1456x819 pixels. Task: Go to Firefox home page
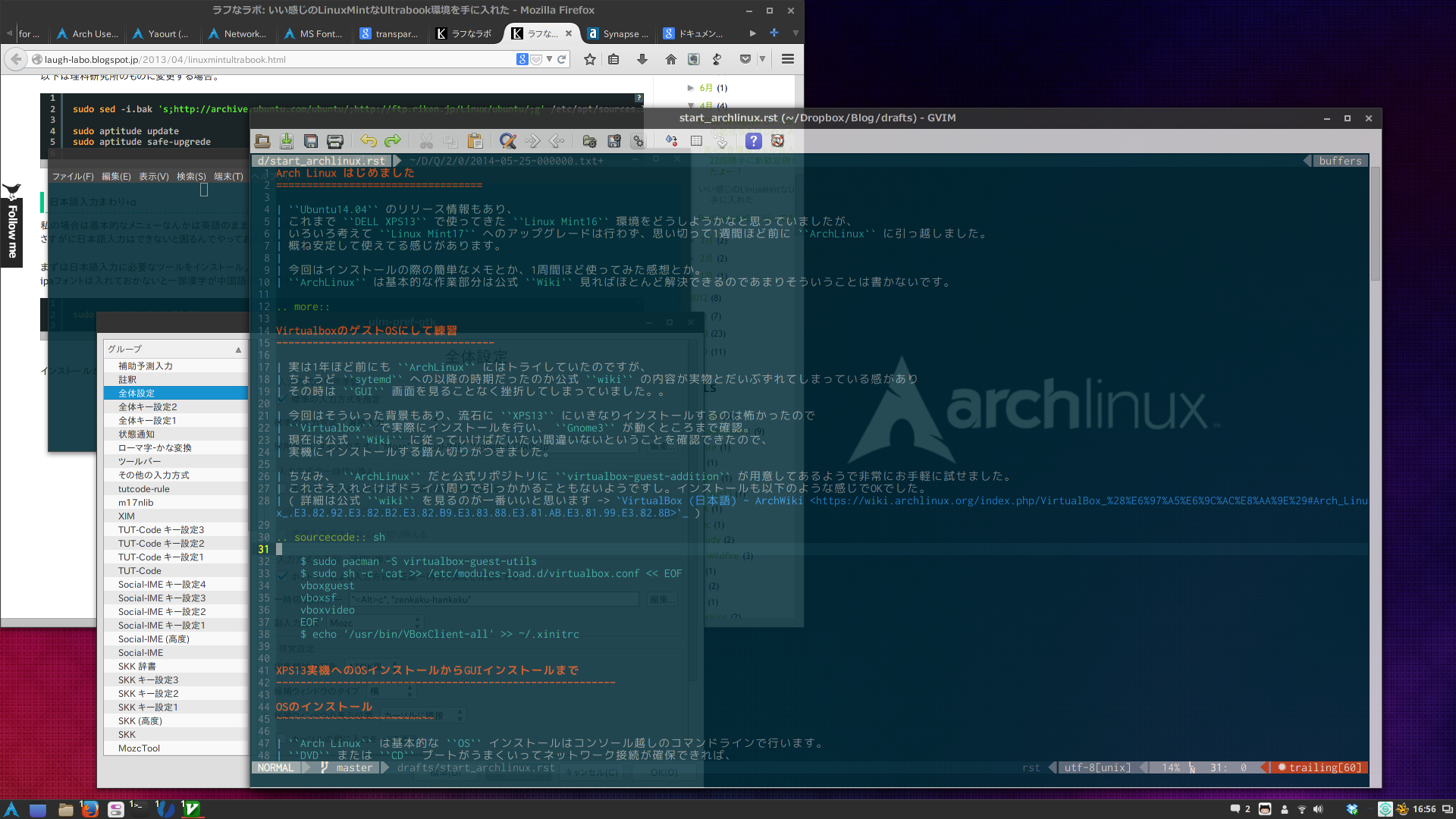point(671,59)
